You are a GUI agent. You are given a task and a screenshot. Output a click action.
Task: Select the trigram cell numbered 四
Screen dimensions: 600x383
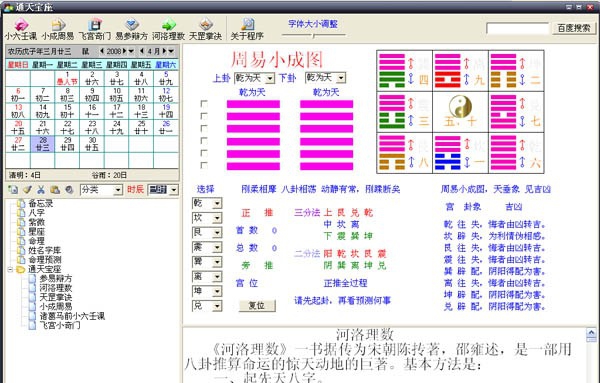pyautogui.click(x=404, y=71)
